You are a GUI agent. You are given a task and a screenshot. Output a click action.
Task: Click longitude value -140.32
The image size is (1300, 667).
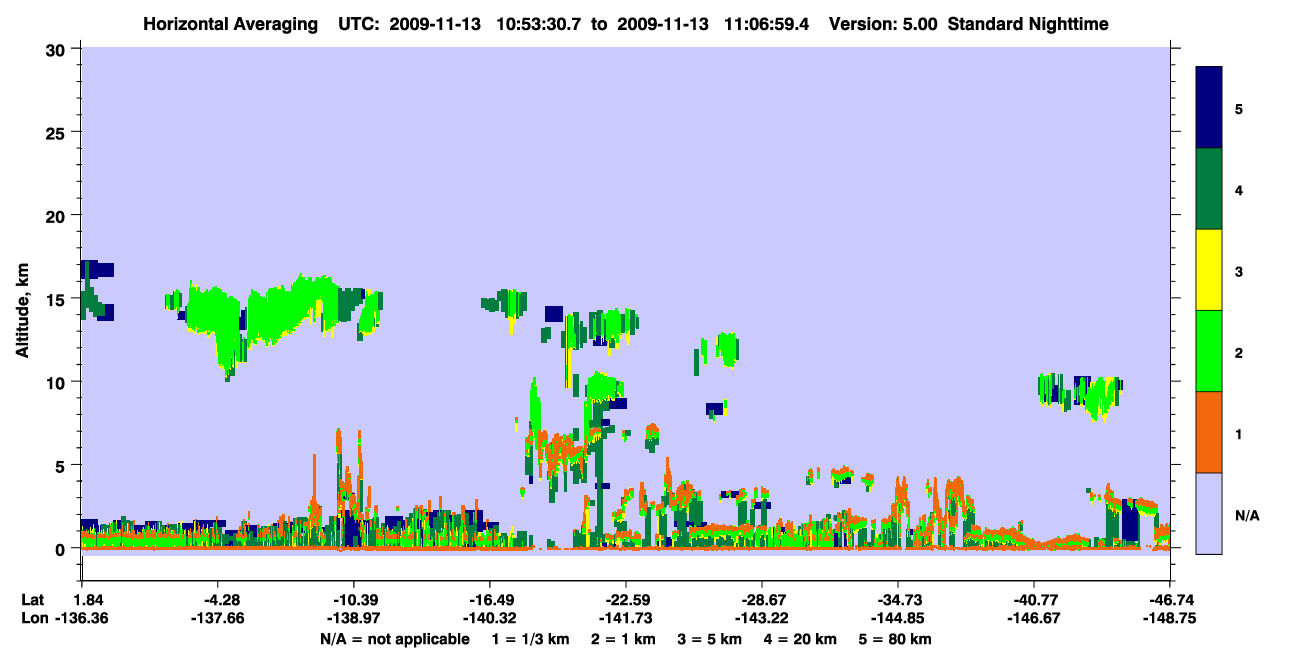point(490,619)
